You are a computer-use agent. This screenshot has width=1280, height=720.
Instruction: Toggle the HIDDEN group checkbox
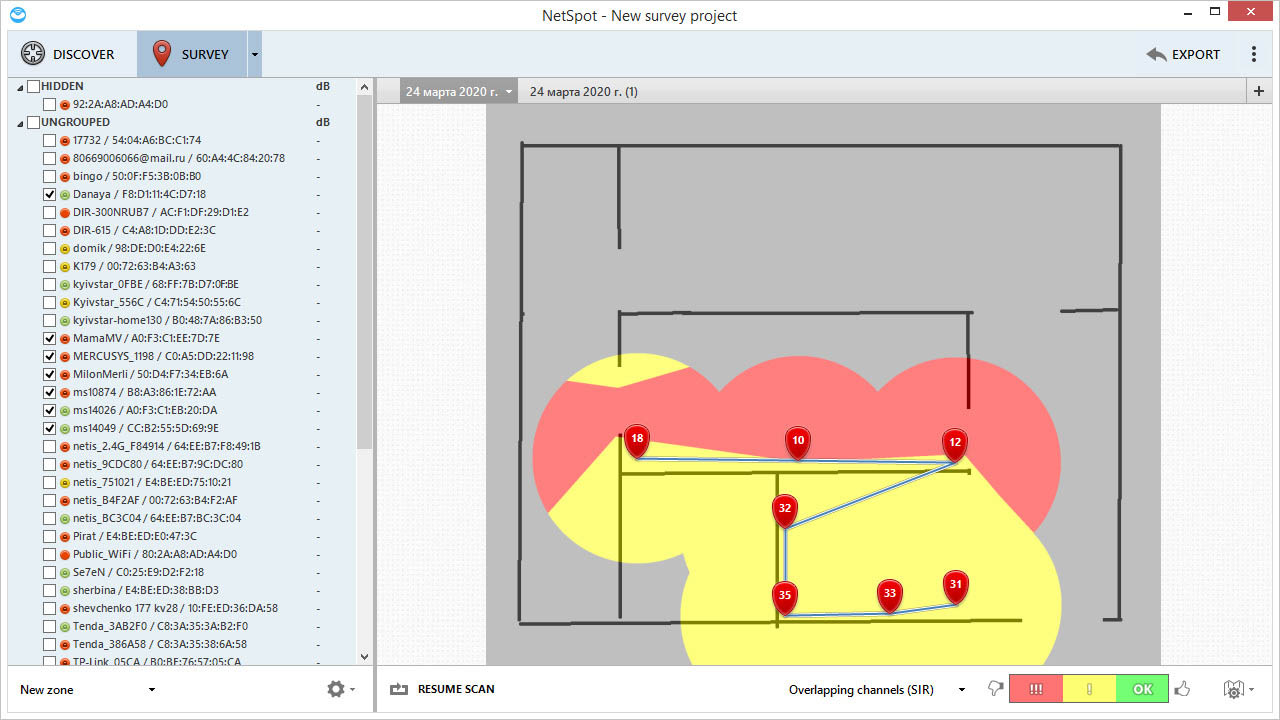click(x=33, y=86)
